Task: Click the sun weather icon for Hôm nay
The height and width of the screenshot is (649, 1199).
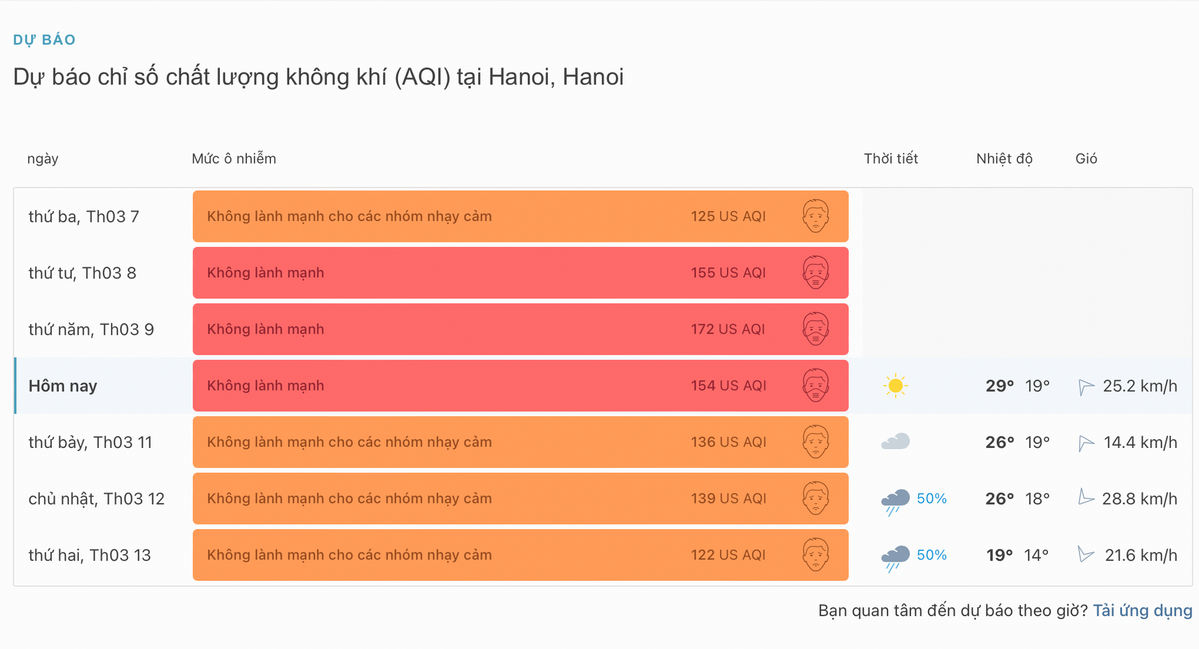Action: (895, 386)
